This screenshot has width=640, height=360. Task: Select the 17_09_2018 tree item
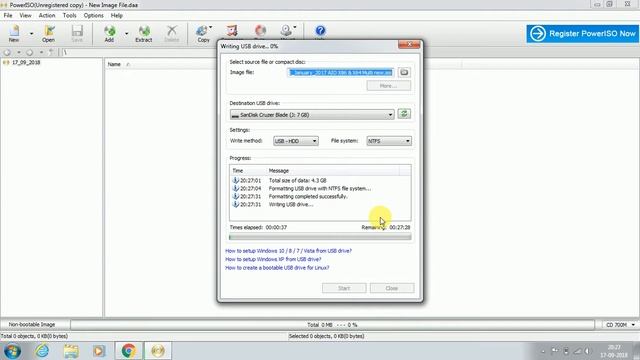(x=26, y=62)
